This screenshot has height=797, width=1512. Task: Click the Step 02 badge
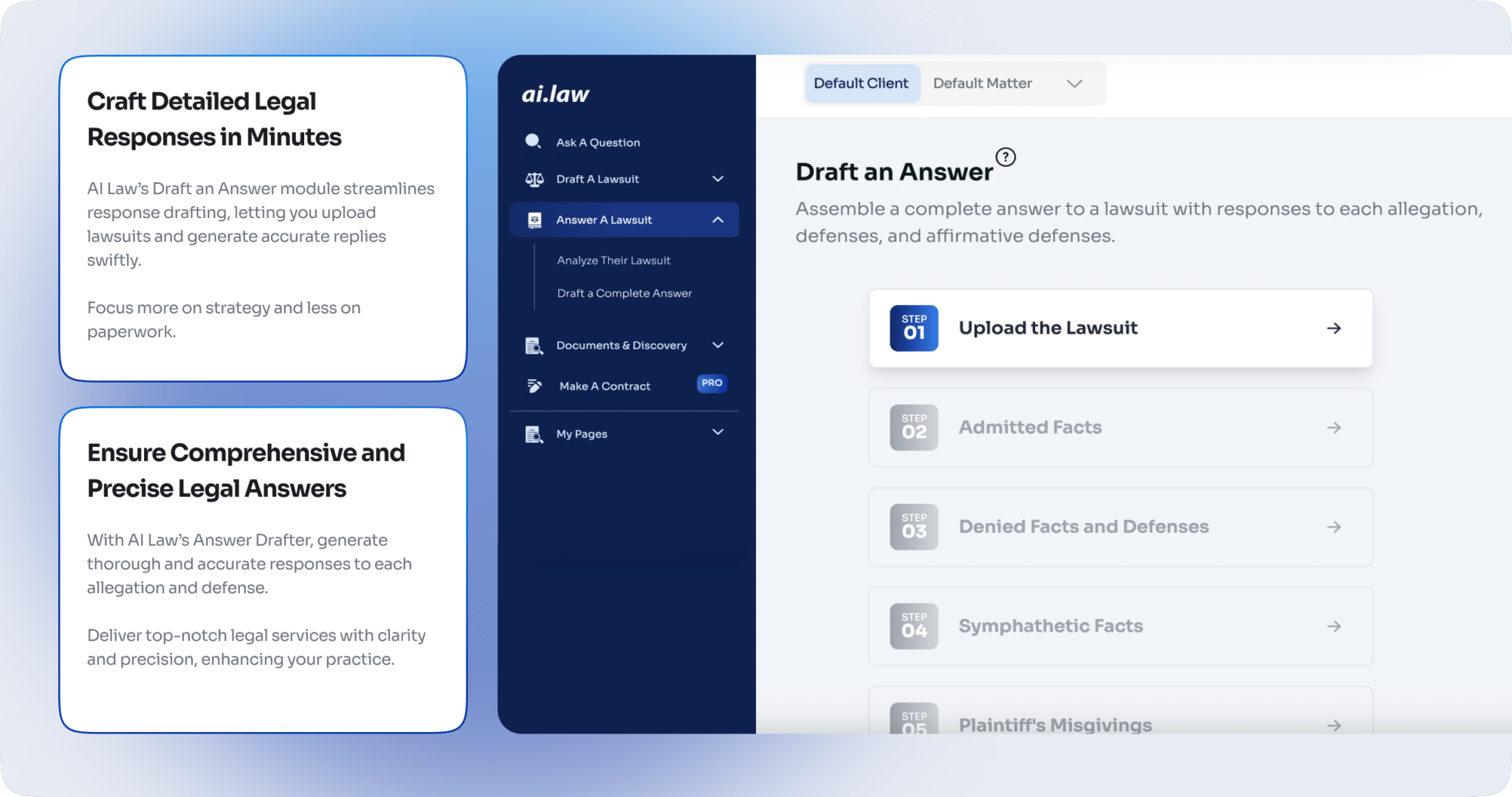[914, 428]
